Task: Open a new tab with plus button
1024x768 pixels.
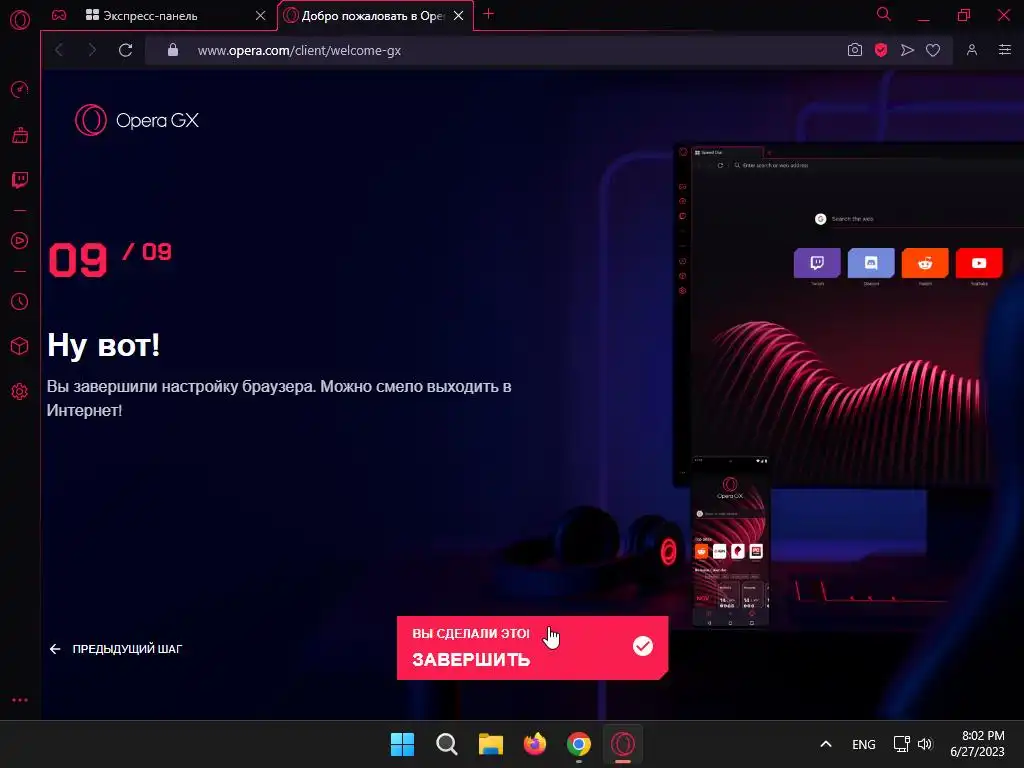Action: pos(488,14)
